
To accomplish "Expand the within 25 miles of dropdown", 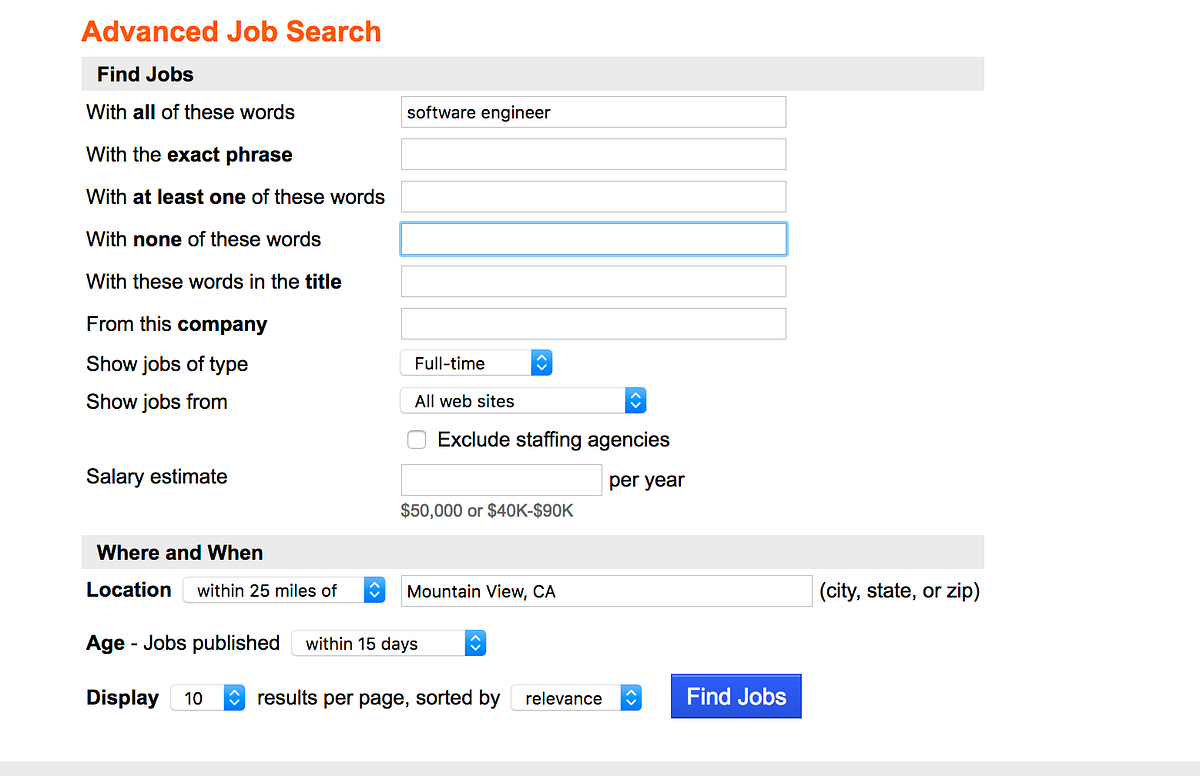I will coord(284,591).
